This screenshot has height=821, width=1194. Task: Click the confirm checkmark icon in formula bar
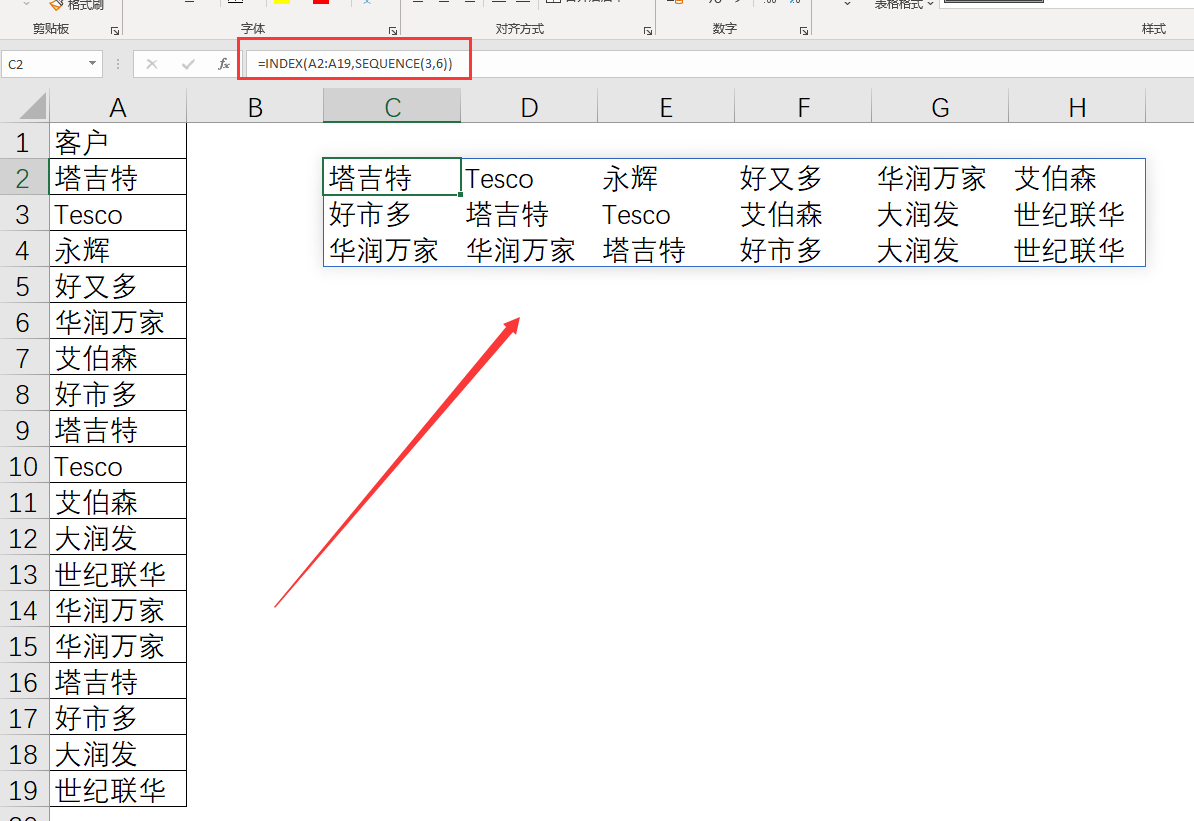point(187,64)
